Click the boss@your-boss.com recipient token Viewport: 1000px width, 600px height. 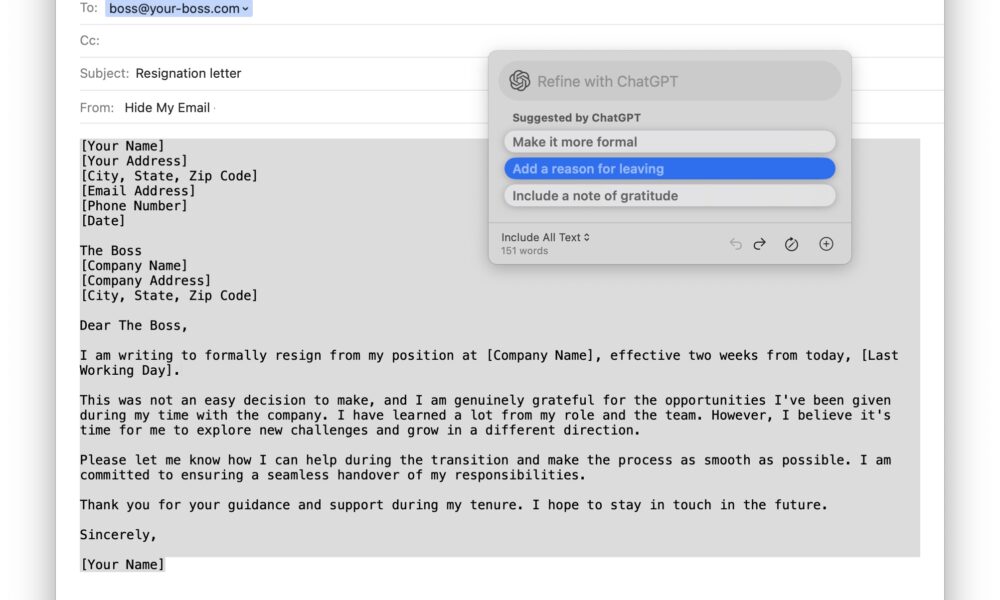179,8
